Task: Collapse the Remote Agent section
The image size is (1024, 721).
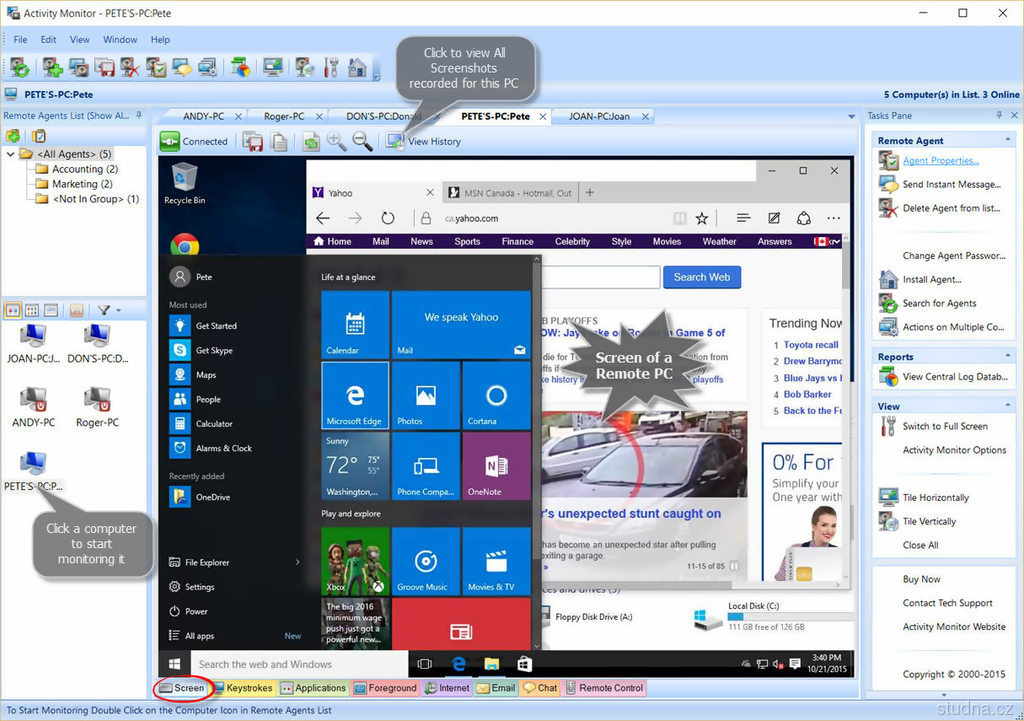Action: tap(1008, 140)
